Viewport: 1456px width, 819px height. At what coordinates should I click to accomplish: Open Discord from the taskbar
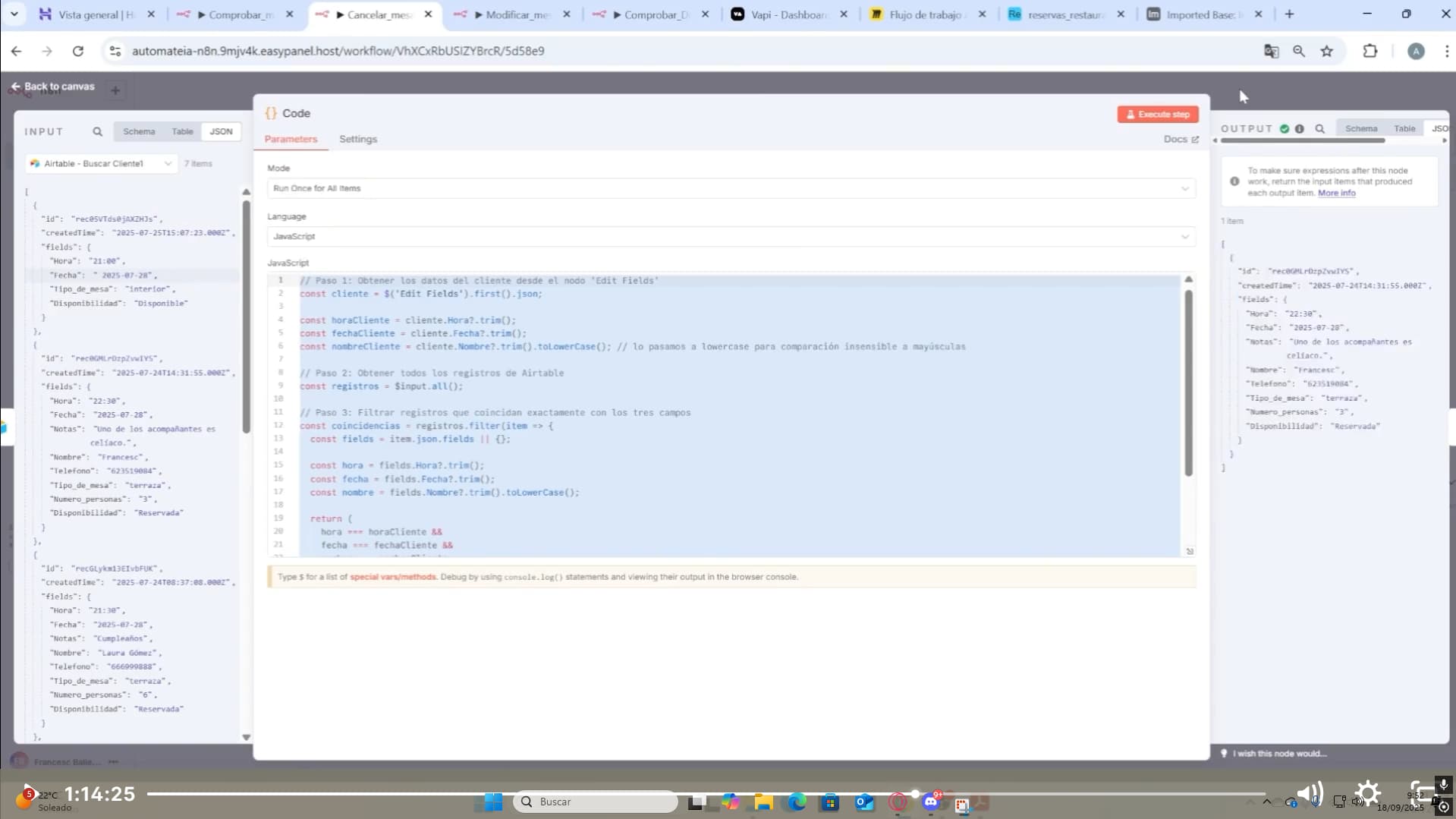[x=931, y=802]
